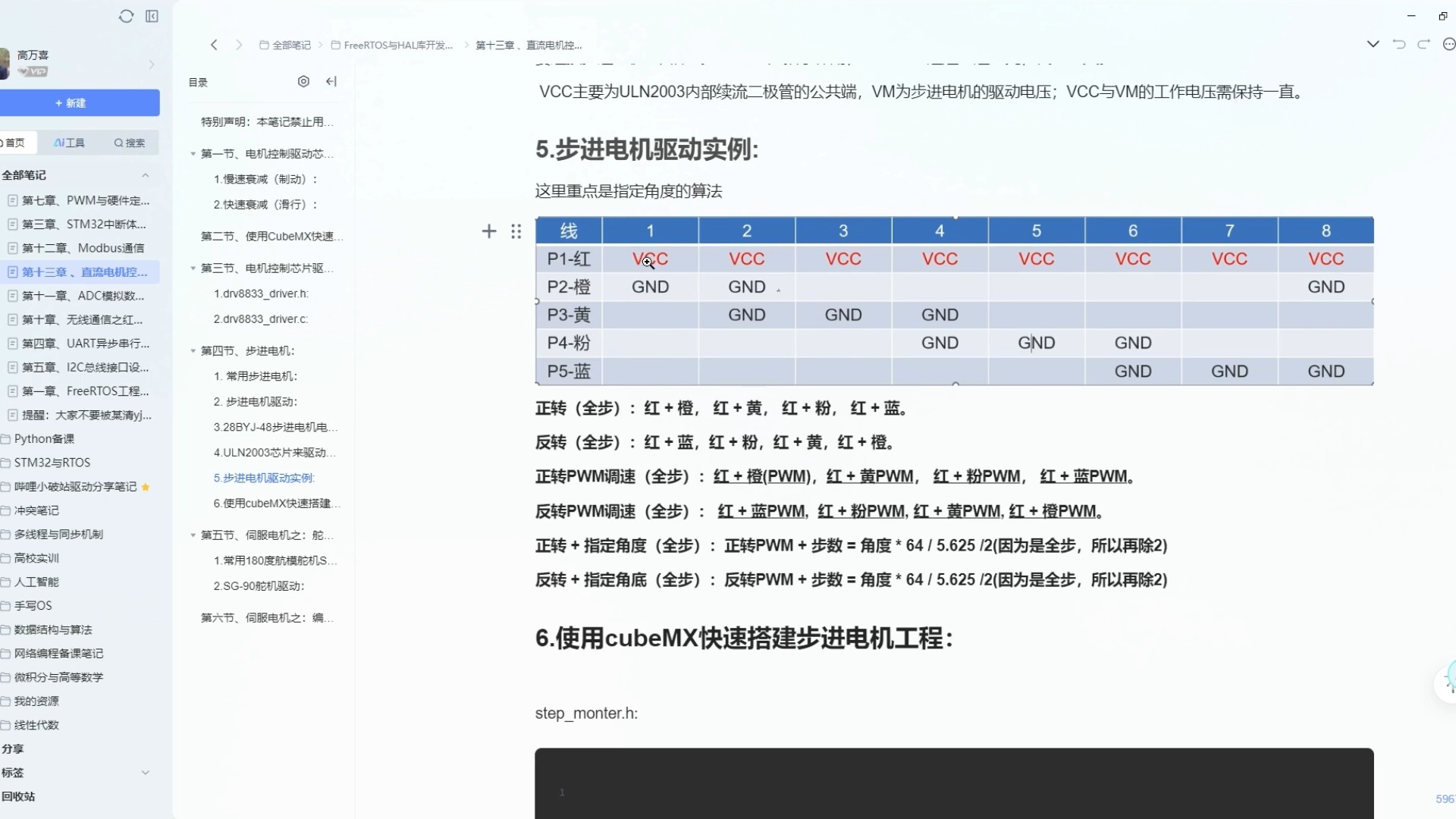This screenshot has height=819, width=1456.
Task: Click the sync/refresh icon in the sidebar
Action: pos(126,16)
